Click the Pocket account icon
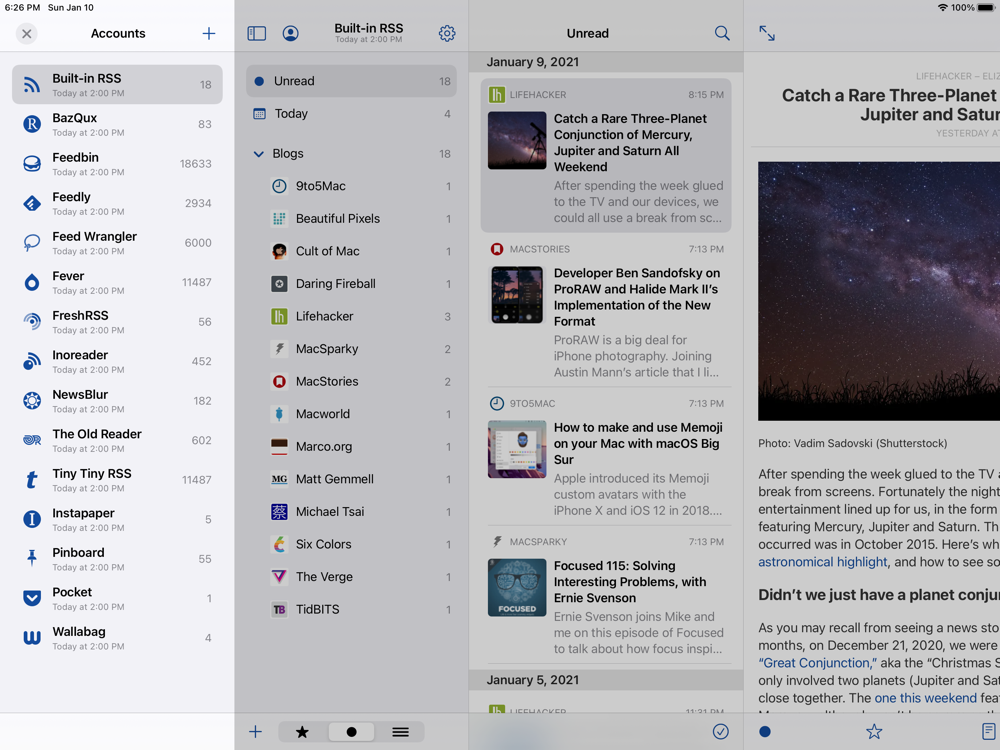 [32, 598]
